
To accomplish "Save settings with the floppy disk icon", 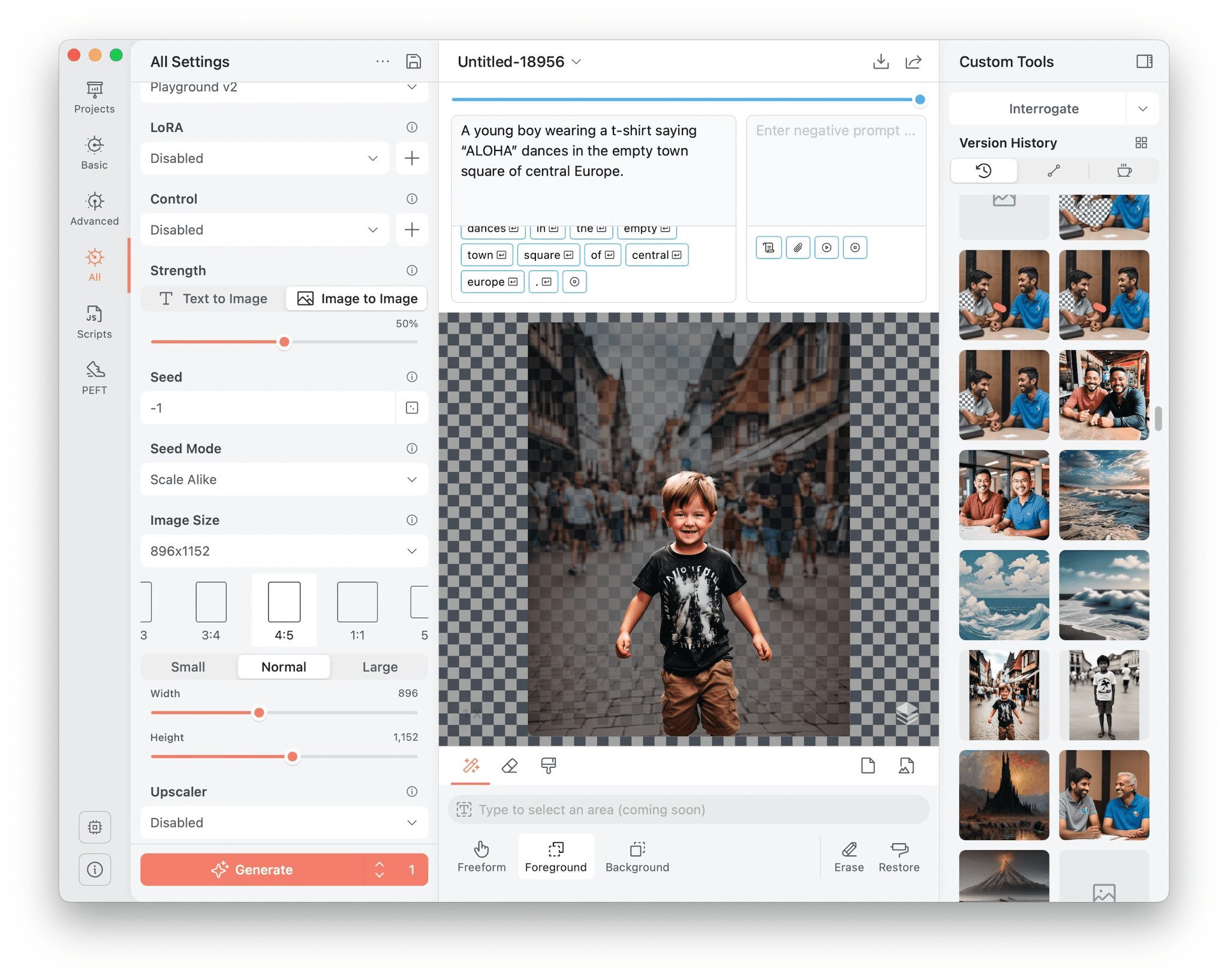I will point(413,61).
